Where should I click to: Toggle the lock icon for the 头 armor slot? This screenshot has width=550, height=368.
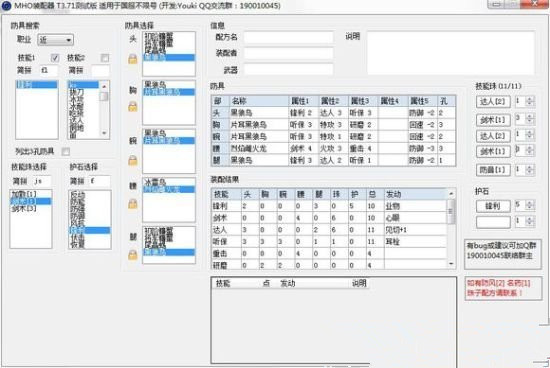[133, 59]
